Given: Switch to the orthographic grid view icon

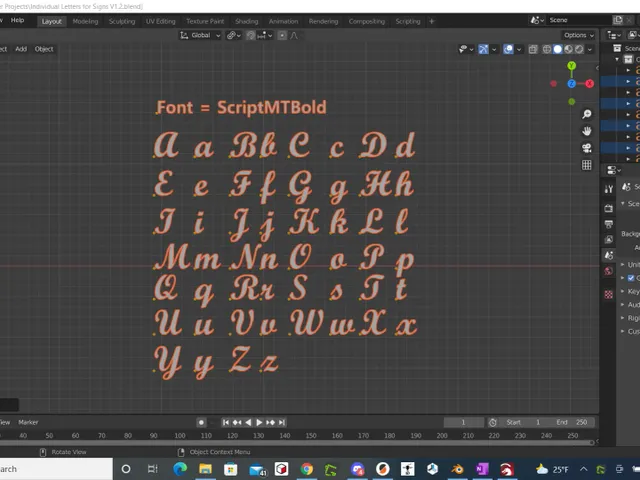Looking at the screenshot, I should [x=587, y=165].
